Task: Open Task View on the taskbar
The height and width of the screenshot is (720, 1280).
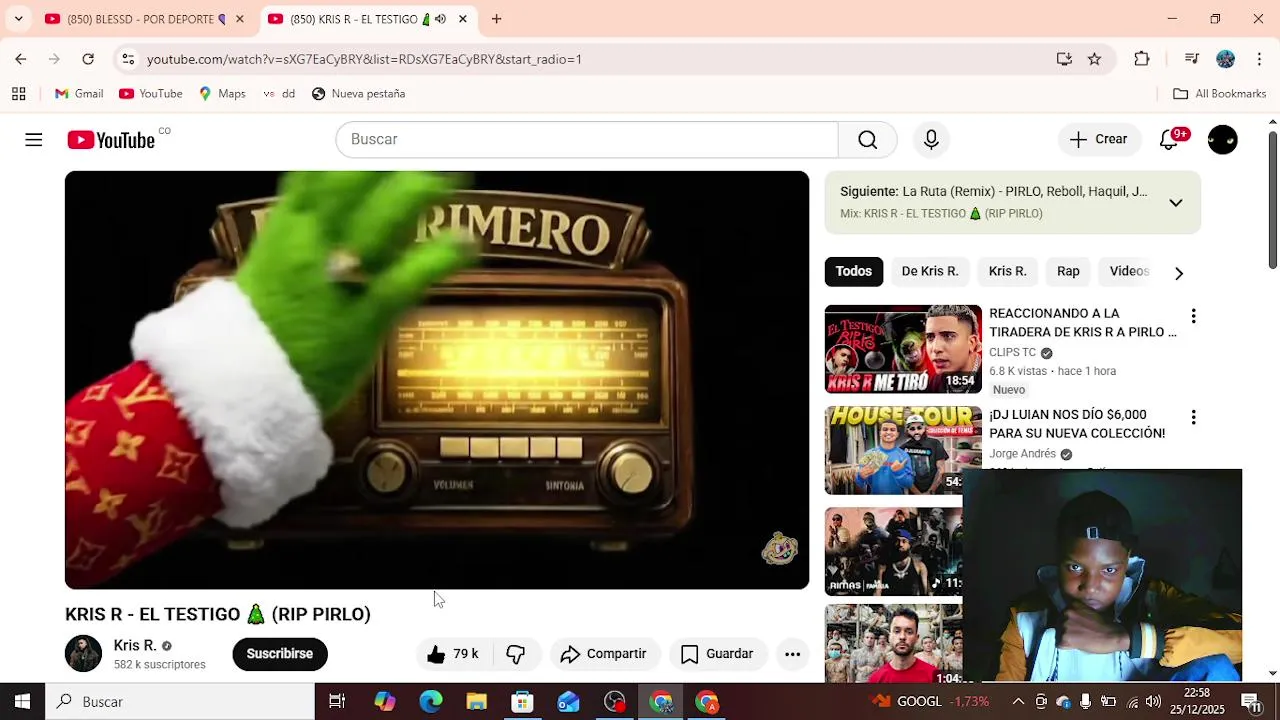Action: tap(337, 702)
